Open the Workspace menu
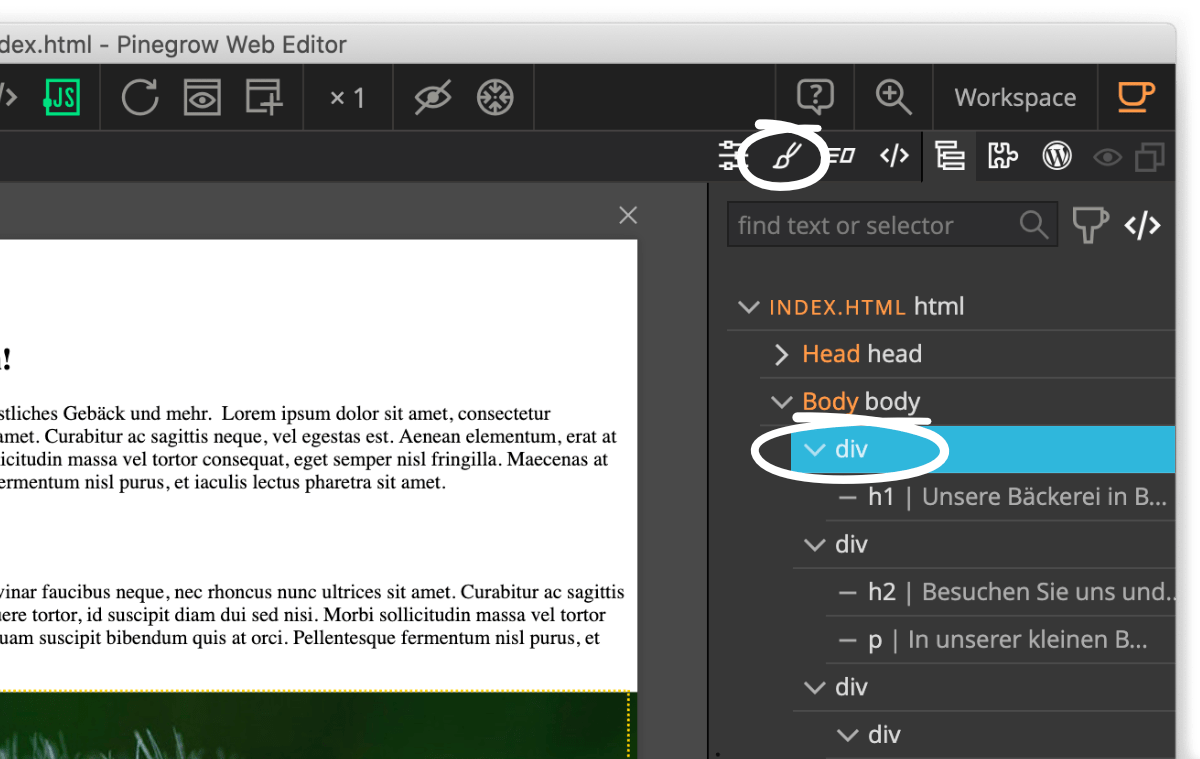This screenshot has height=759, width=1200. (1015, 98)
